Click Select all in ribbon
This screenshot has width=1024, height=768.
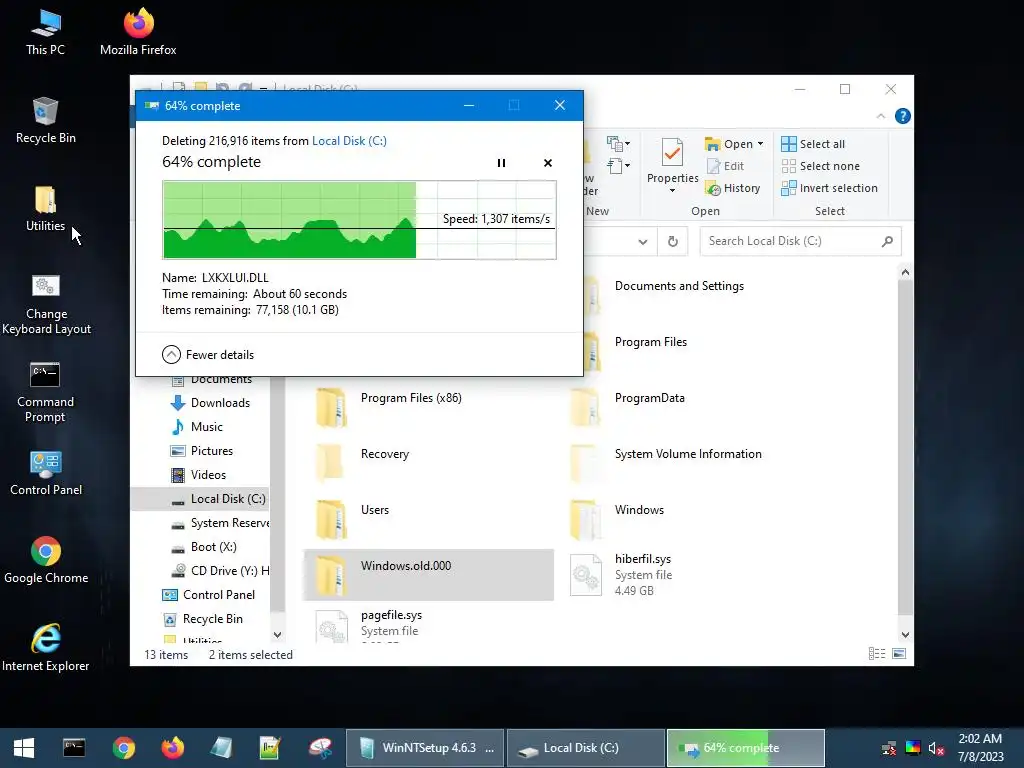(812, 144)
